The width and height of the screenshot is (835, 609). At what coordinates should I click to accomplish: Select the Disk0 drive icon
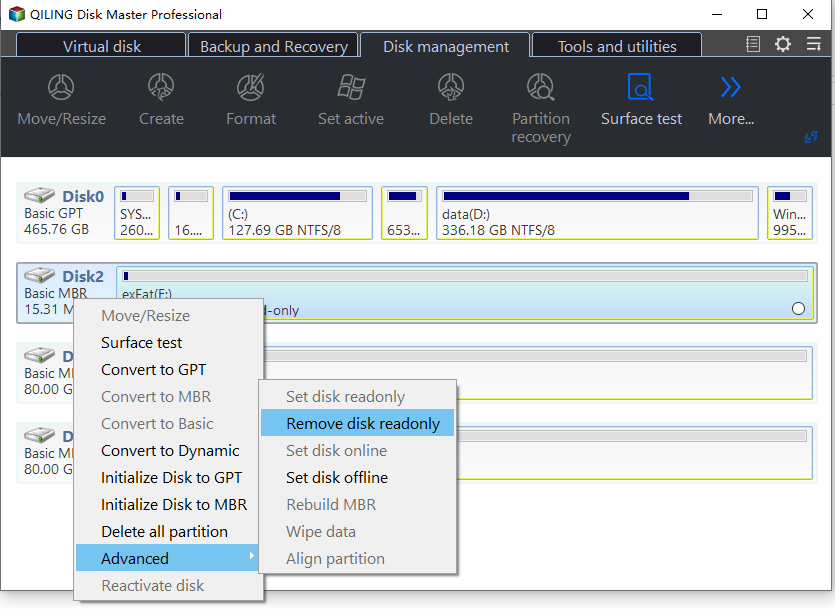point(39,195)
